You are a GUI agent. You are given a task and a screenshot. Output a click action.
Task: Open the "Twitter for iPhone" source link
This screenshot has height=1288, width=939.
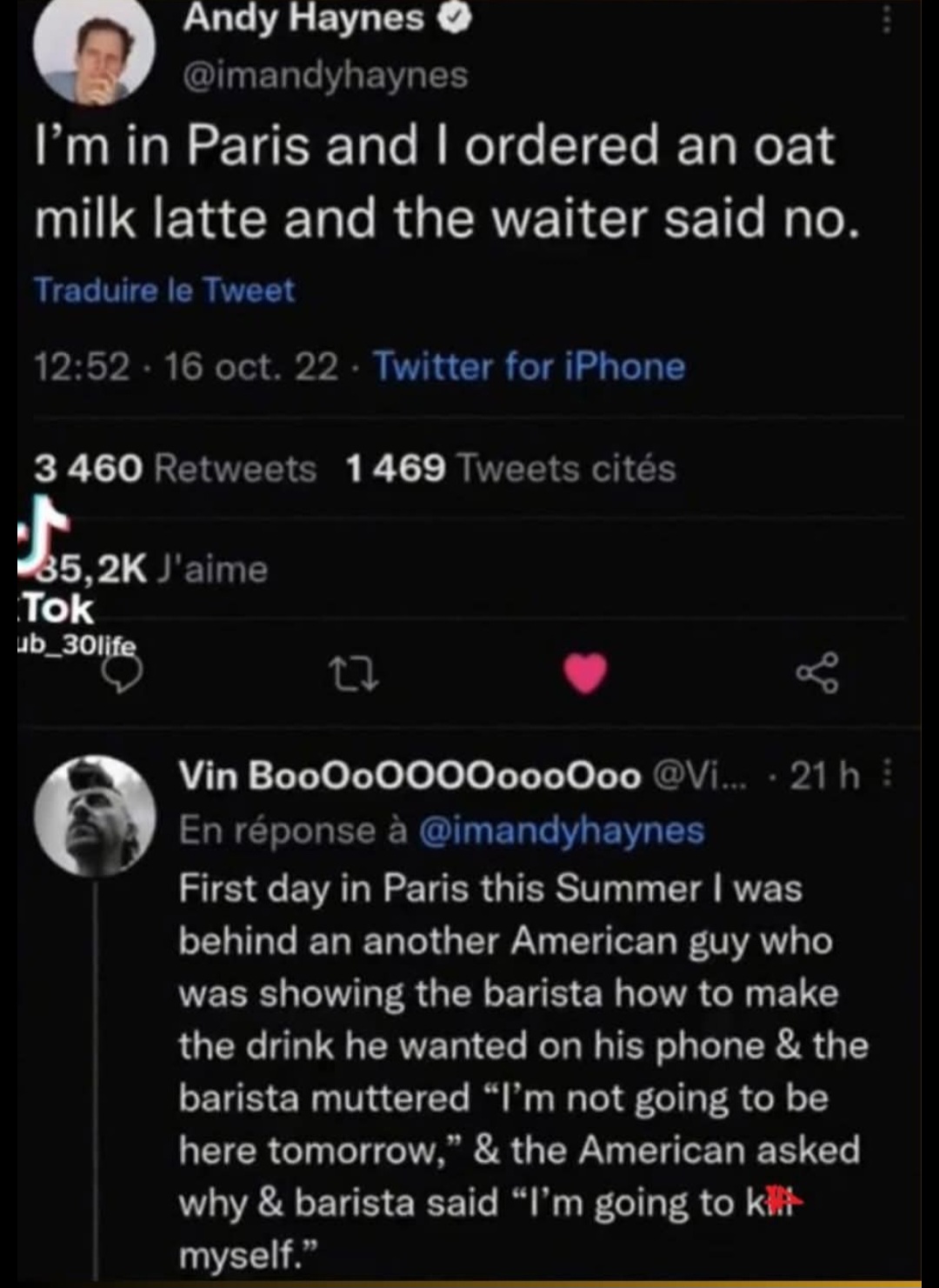tap(529, 367)
